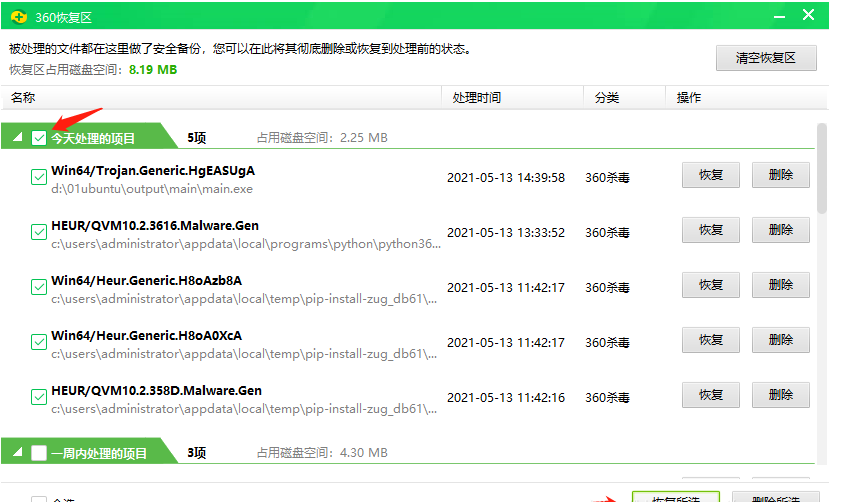Uncheck Win64/Trojan.Generic.HgEASUgA item checkbox

click(x=39, y=177)
